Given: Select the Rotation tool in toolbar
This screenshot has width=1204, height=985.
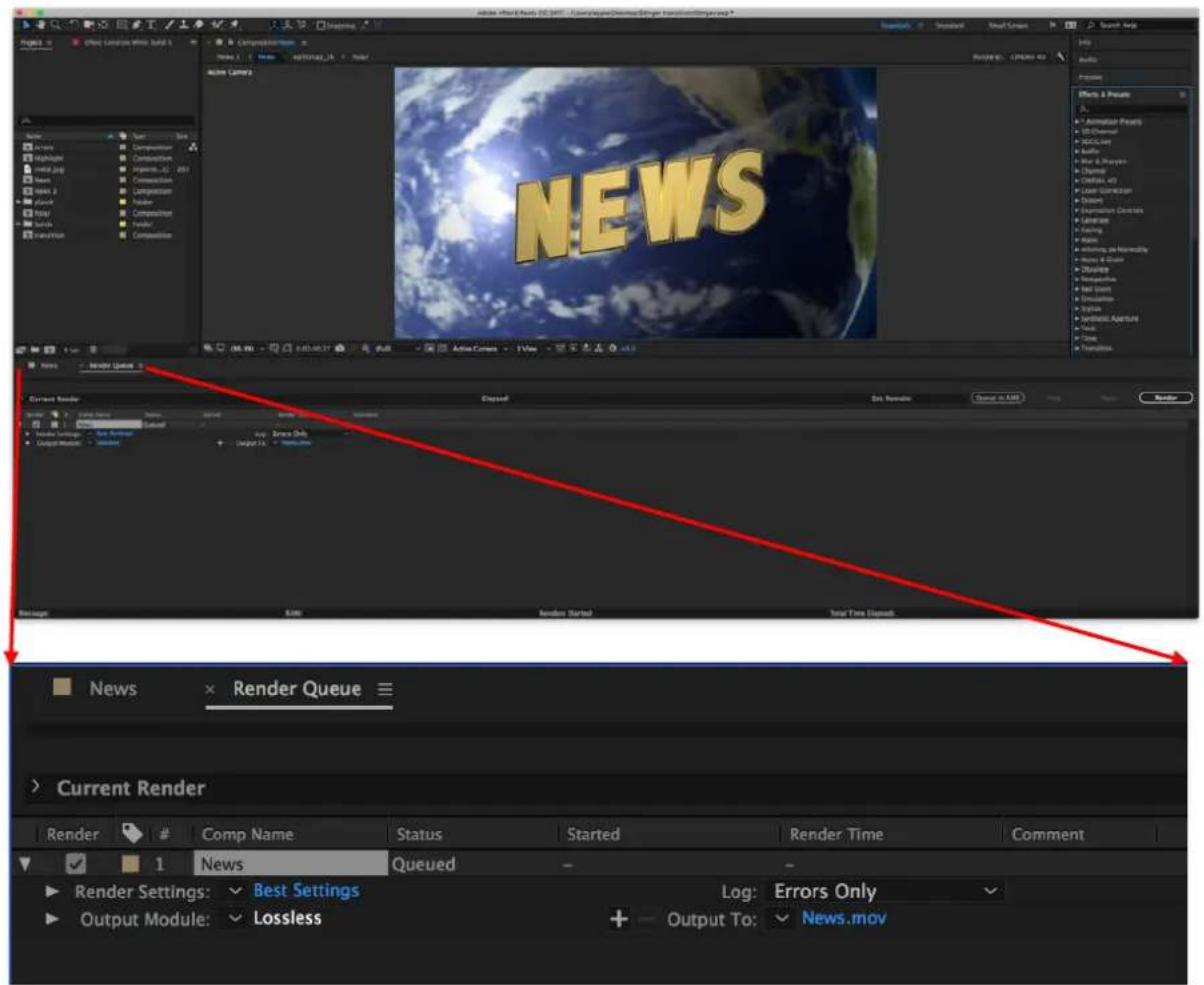Looking at the screenshot, I should pyautogui.click(x=74, y=25).
